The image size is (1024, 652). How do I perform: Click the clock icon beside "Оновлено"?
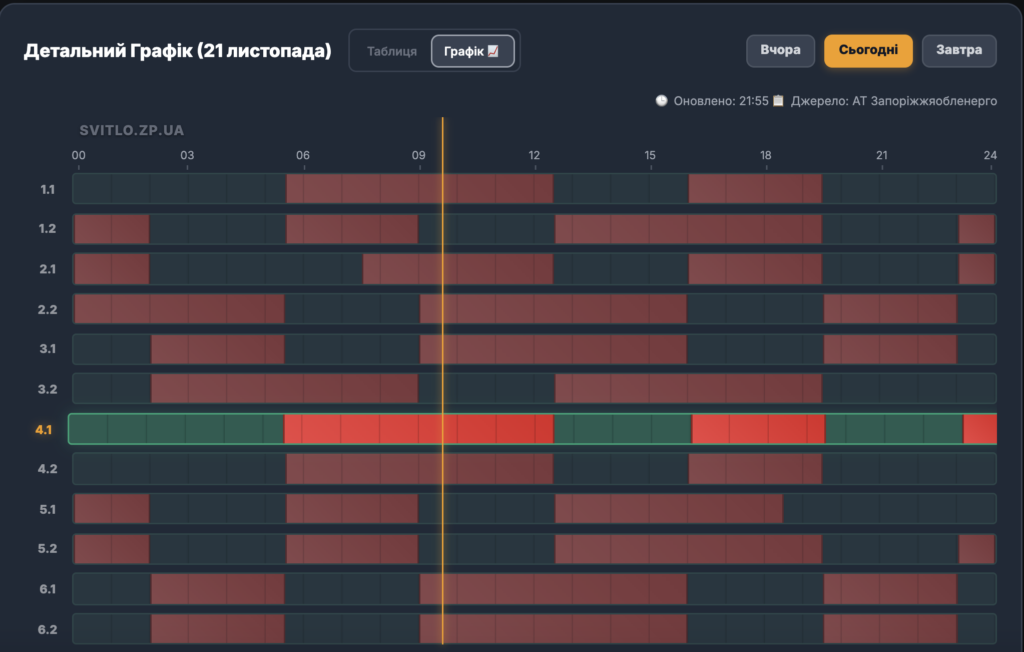[661, 101]
